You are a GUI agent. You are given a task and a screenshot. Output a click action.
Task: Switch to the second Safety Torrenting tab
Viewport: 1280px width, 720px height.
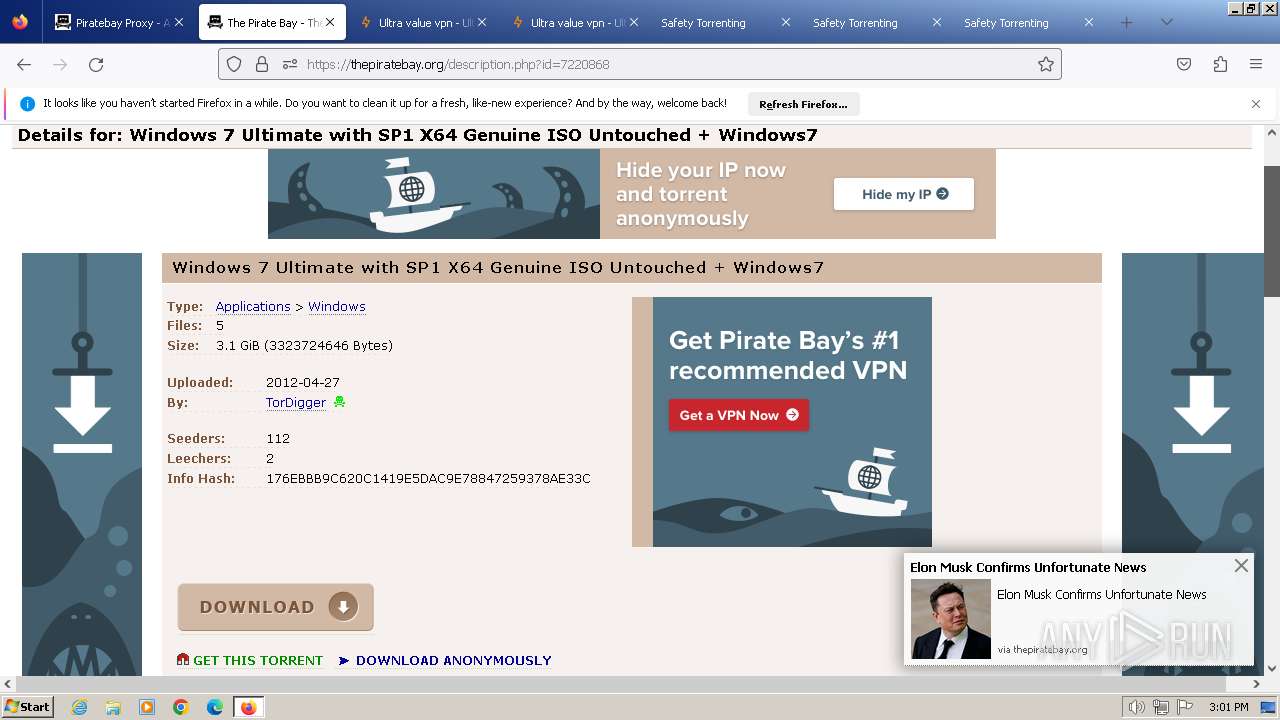pyautogui.click(x=879, y=22)
